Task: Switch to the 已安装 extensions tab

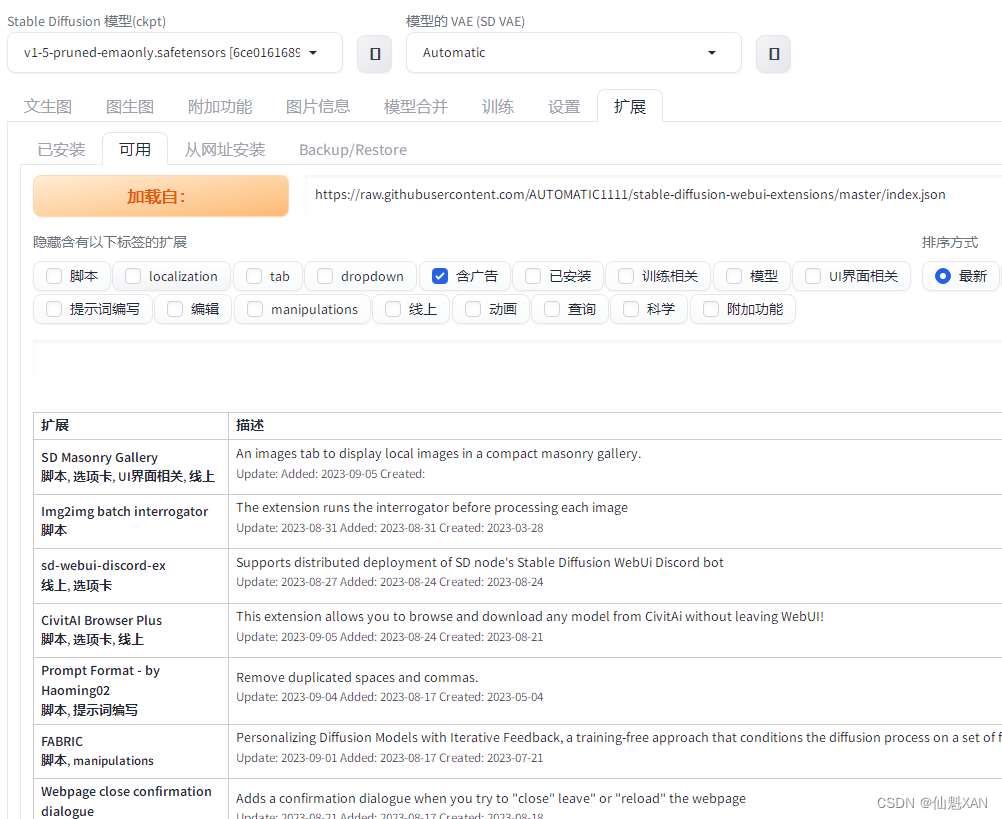Action: click(61, 149)
